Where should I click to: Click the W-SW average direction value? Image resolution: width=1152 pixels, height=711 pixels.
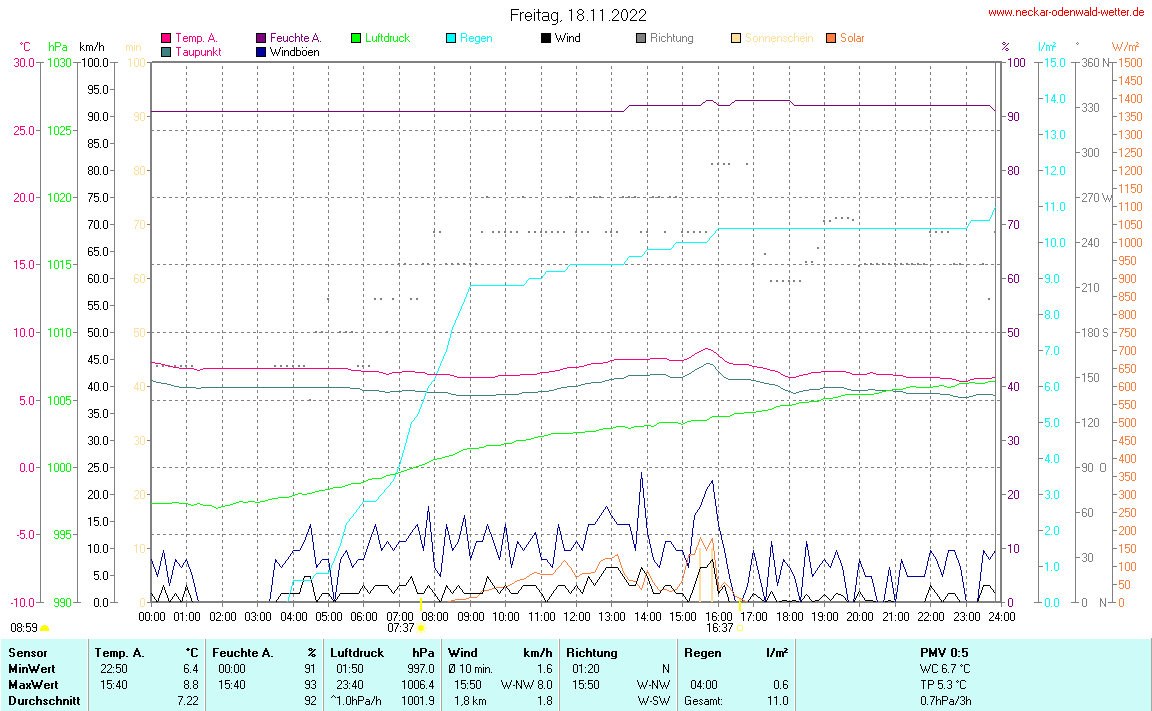pos(654,701)
